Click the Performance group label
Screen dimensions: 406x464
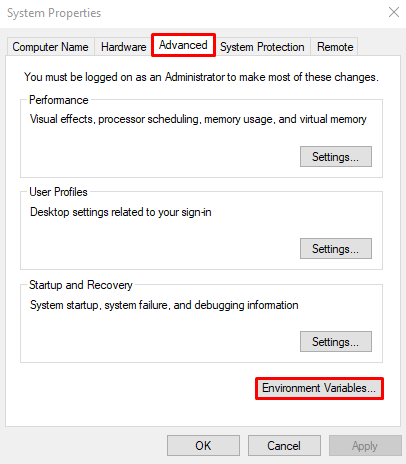(x=59, y=100)
